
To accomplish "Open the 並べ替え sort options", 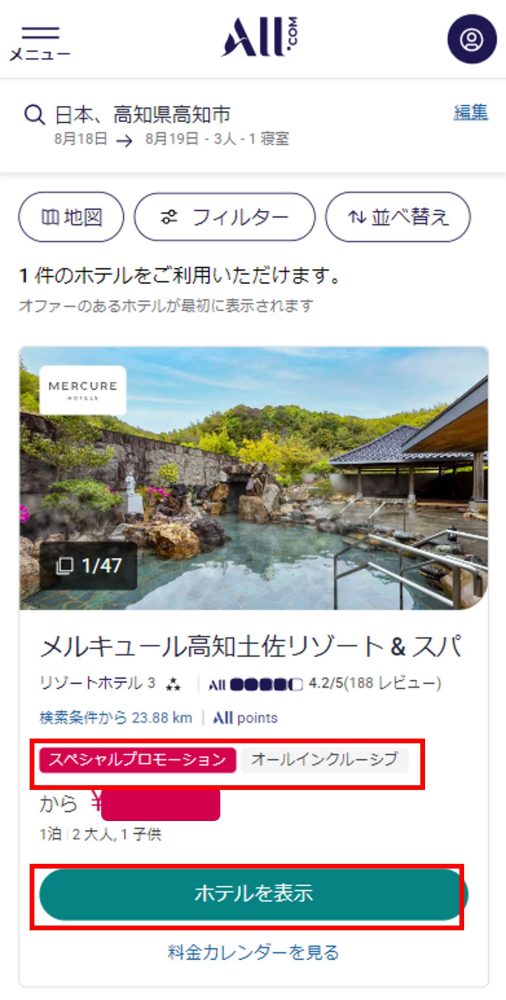I will (398, 217).
